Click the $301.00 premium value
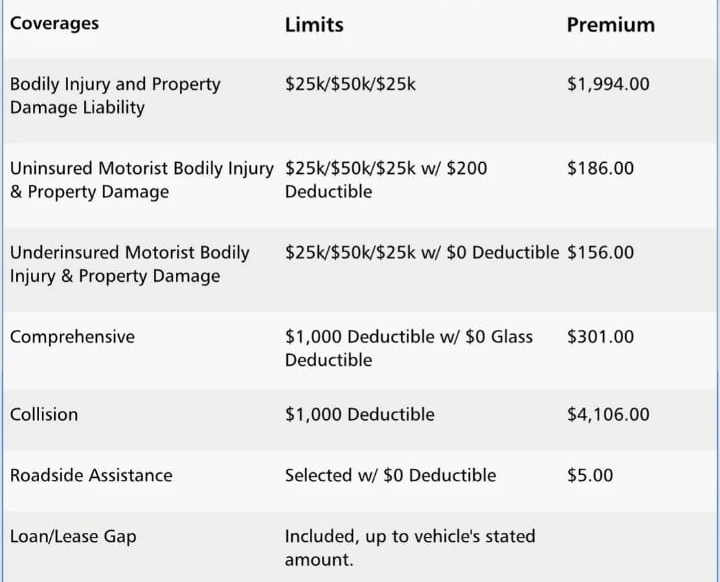Screen dimensions: 720x582 click(600, 337)
